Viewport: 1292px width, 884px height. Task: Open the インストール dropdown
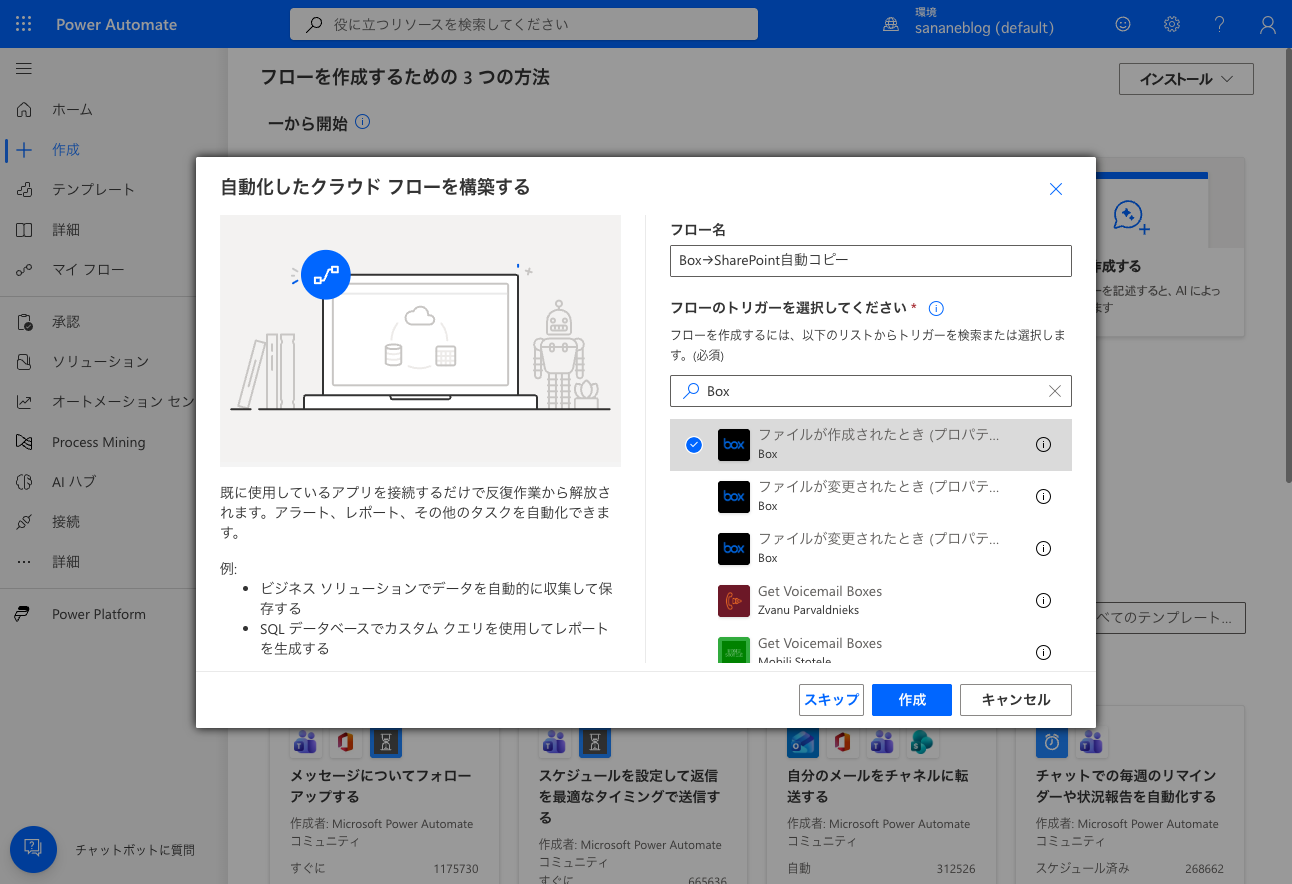(1186, 79)
